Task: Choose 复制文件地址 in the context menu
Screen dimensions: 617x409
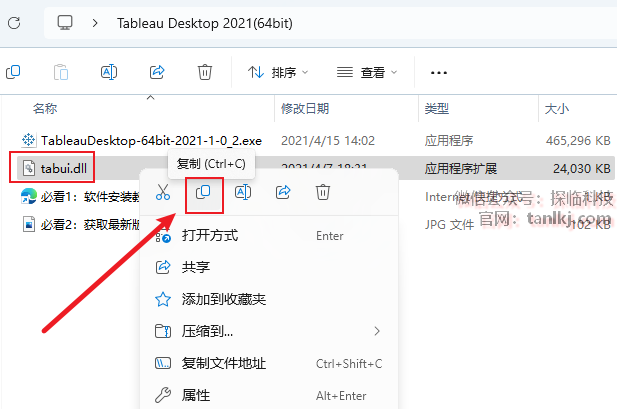Action: pyautogui.click(x=269, y=363)
